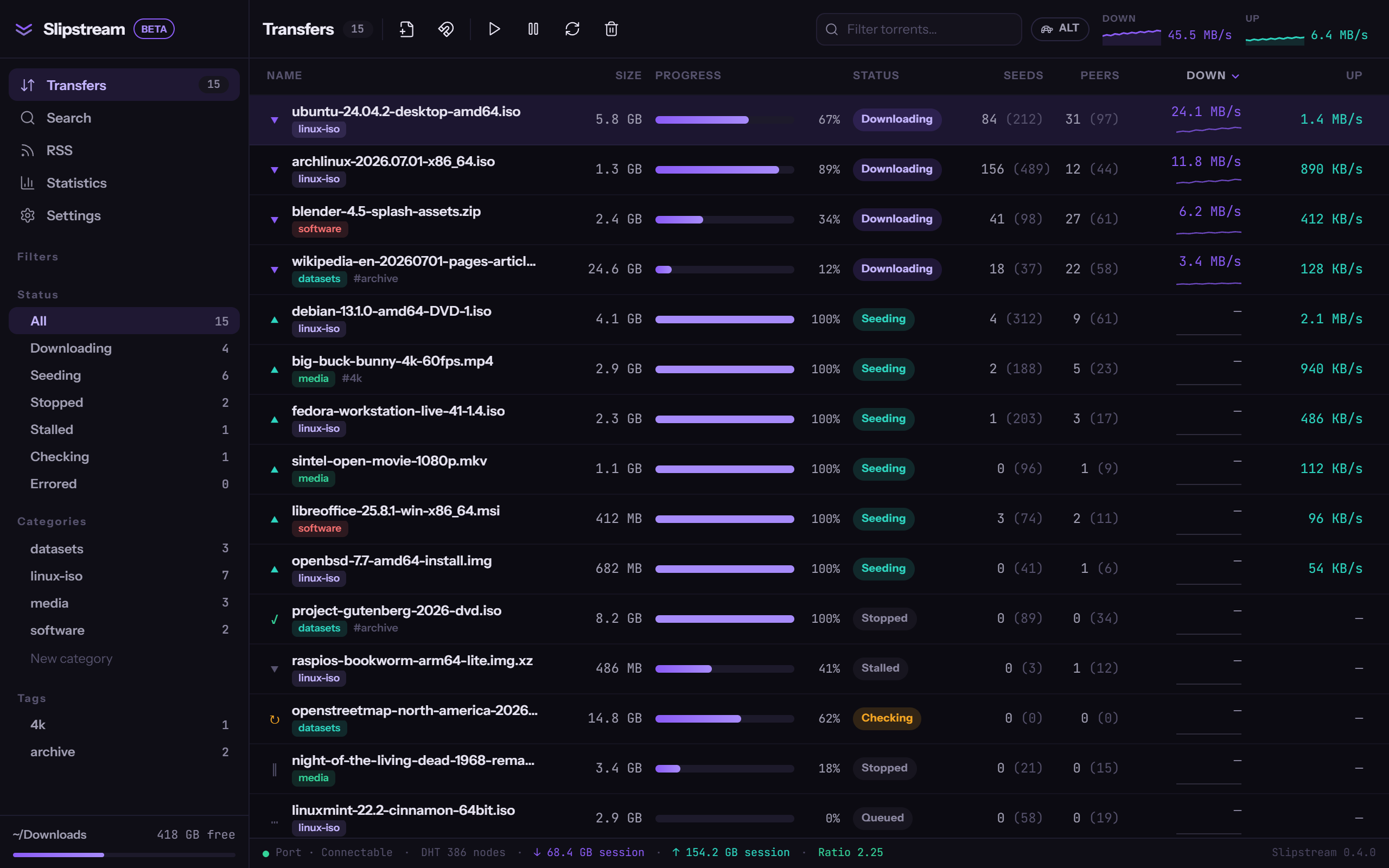The width and height of the screenshot is (1389, 868).
Task: Click the Downloading badge on archlinux row
Action: coord(896,169)
